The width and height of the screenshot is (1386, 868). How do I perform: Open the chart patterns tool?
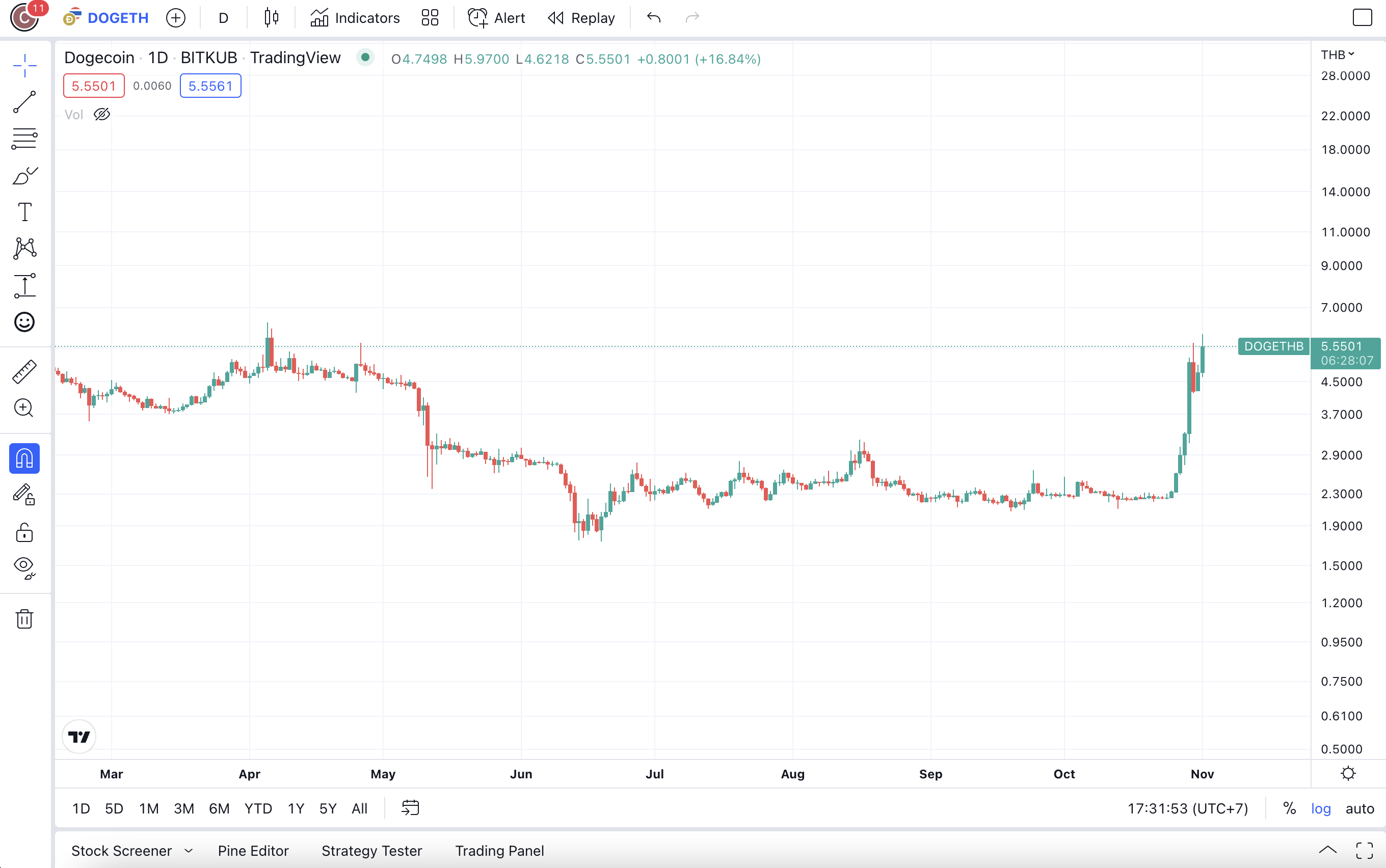click(24, 249)
